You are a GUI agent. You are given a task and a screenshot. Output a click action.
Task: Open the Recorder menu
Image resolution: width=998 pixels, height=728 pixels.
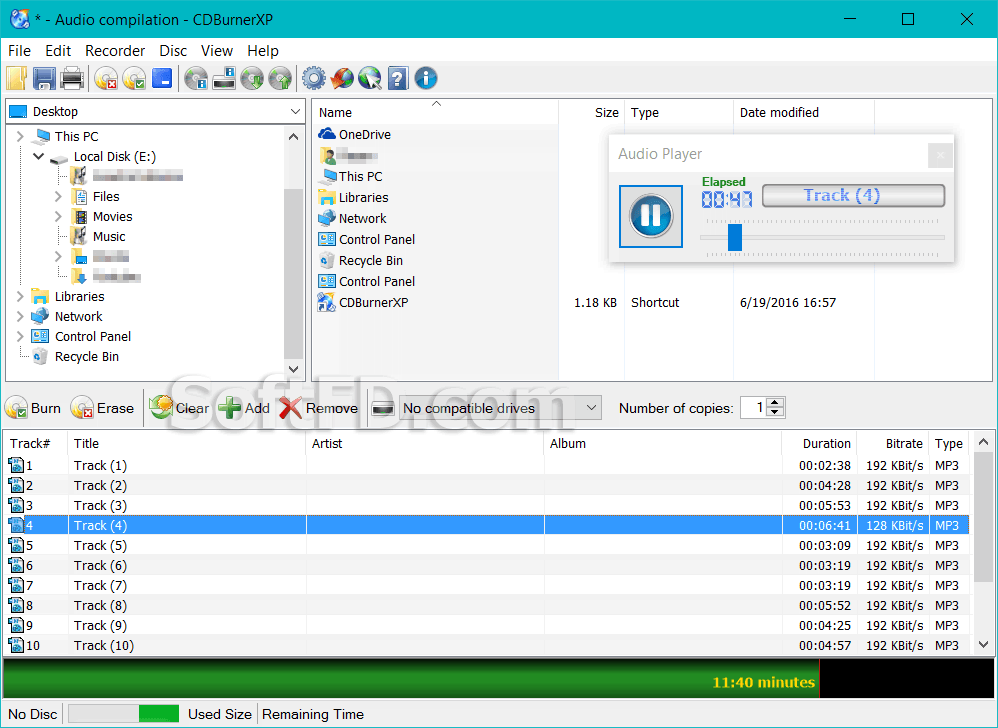(x=115, y=50)
